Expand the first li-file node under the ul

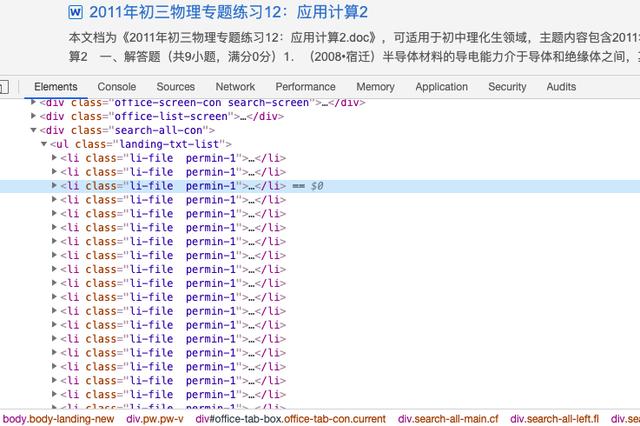point(54,158)
